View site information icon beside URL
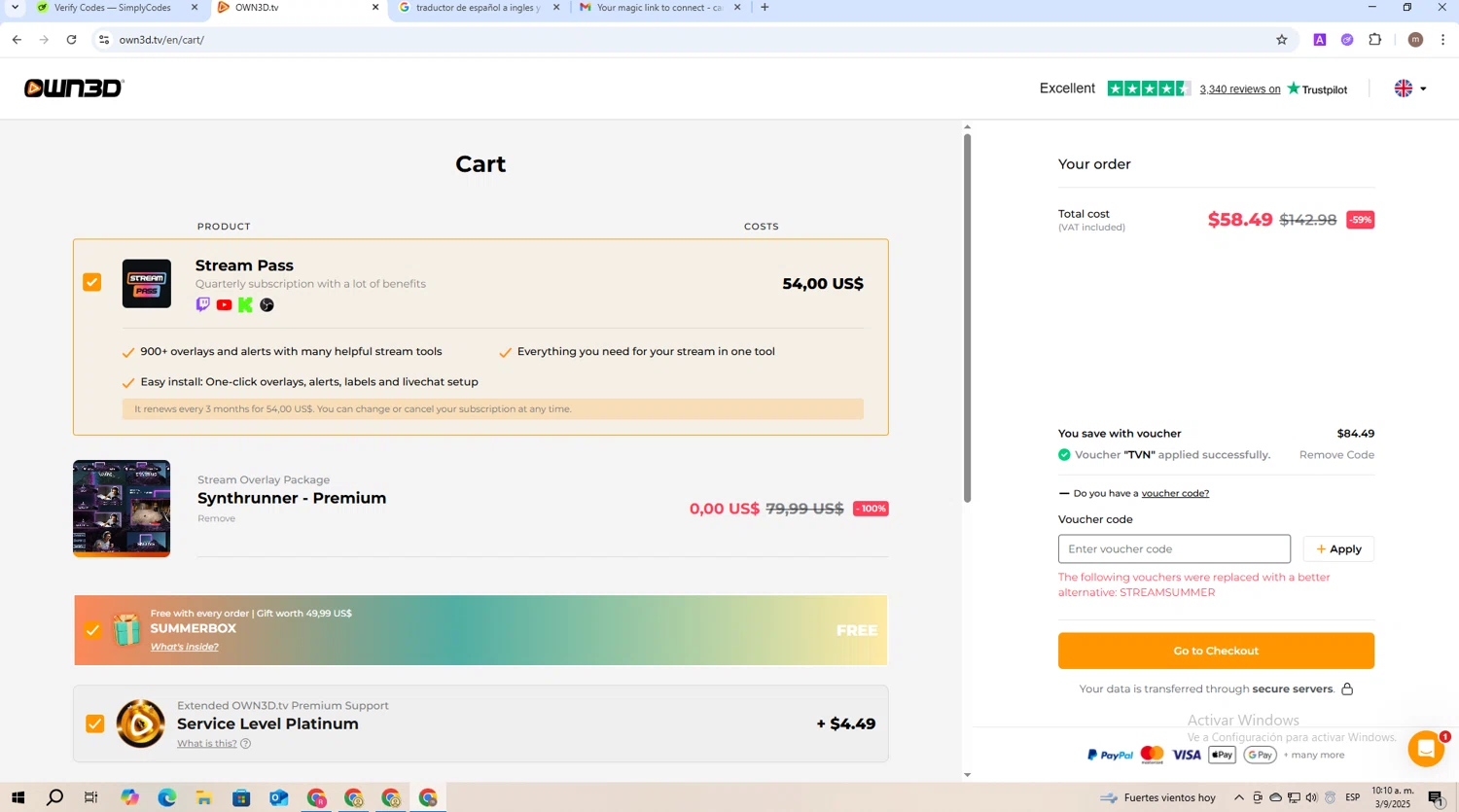Screen dimensions: 1459x812 point(104,40)
